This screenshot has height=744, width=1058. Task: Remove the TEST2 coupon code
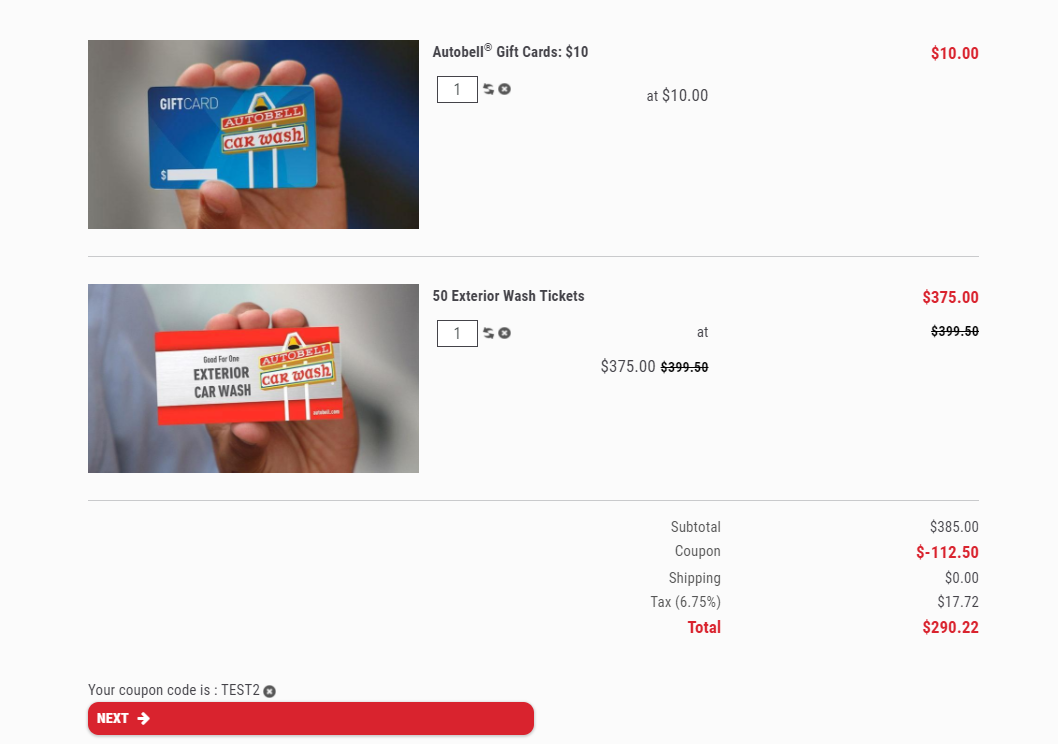[270, 691]
